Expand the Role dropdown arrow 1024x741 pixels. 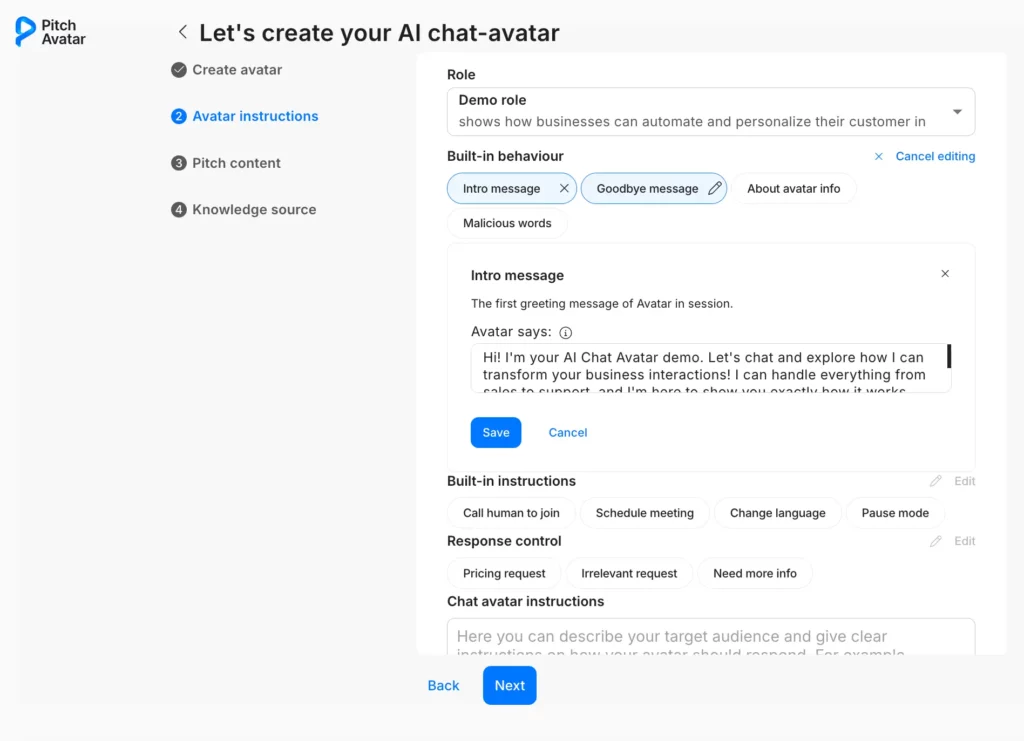pyautogui.click(x=957, y=112)
